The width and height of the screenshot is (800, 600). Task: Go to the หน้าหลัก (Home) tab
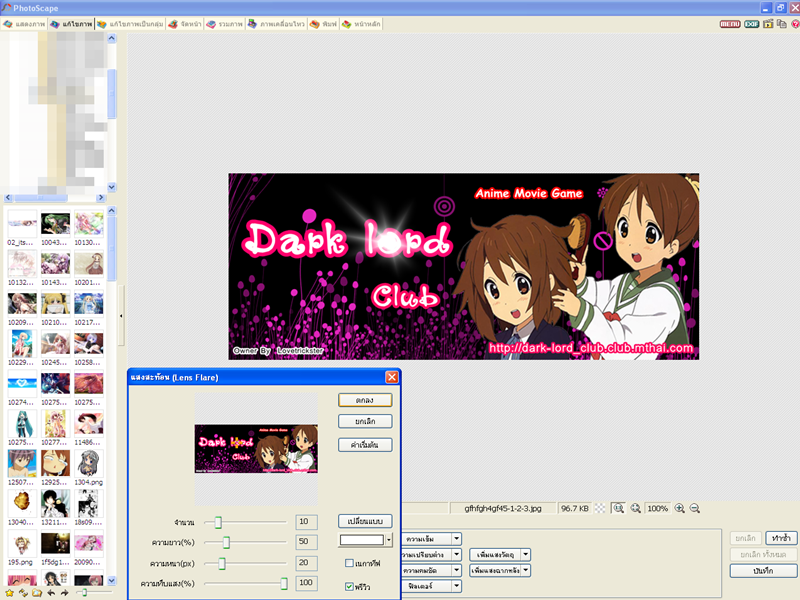(x=361, y=24)
